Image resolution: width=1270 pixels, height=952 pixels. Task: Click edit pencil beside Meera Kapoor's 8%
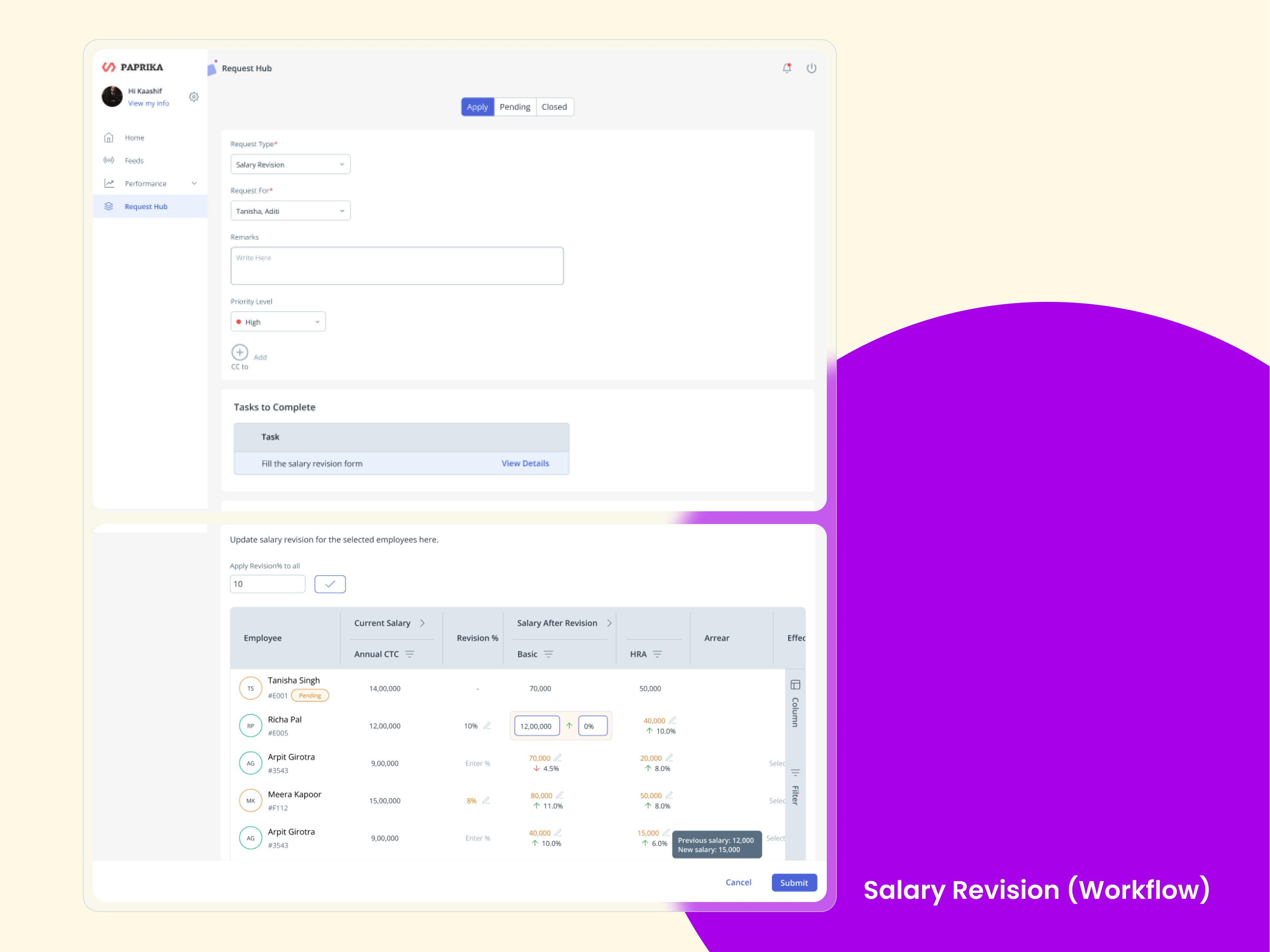pyautogui.click(x=486, y=800)
